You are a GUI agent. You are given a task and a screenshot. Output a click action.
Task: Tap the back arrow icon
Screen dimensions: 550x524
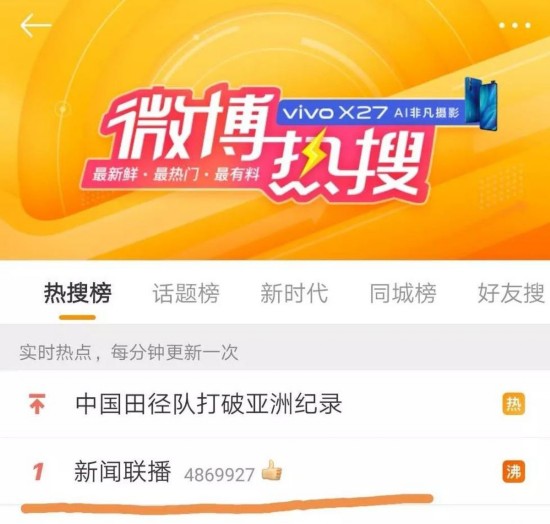point(36,25)
